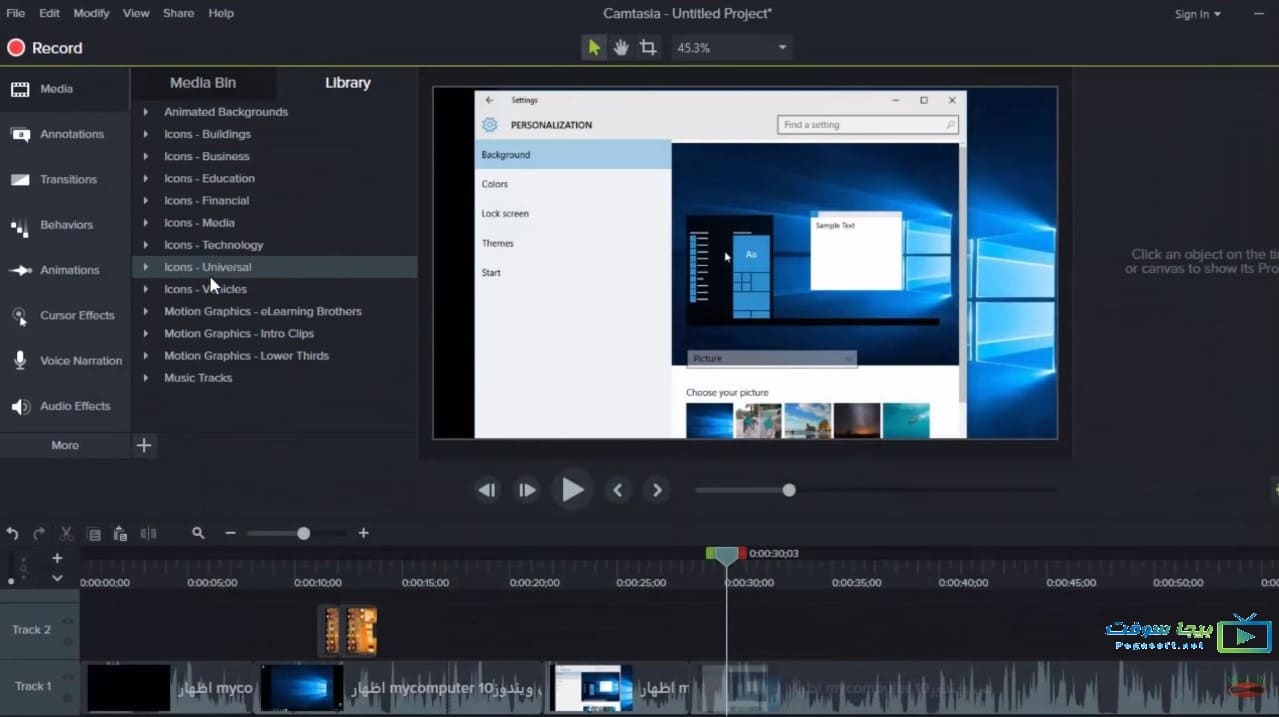
Task: Select the Pan hand tool
Action: [x=621, y=47]
